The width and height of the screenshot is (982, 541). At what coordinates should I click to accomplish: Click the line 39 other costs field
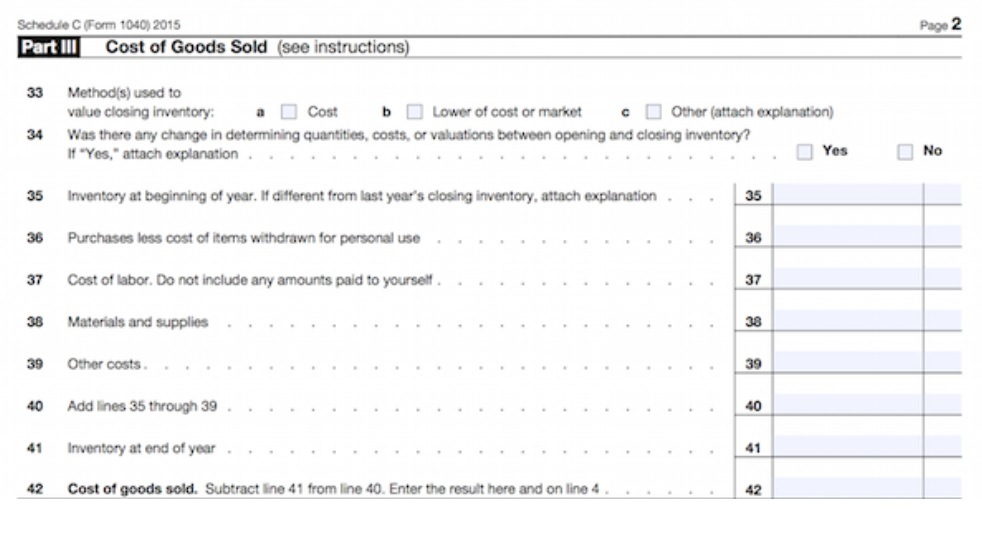[848, 362]
